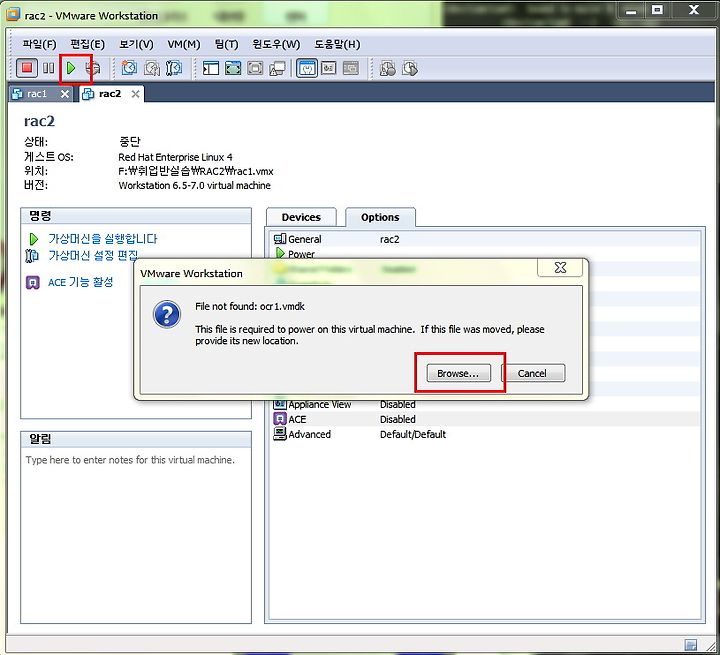Viewport: 720px width, 655px height.
Task: Close the rac1 tab
Action: 65,94
